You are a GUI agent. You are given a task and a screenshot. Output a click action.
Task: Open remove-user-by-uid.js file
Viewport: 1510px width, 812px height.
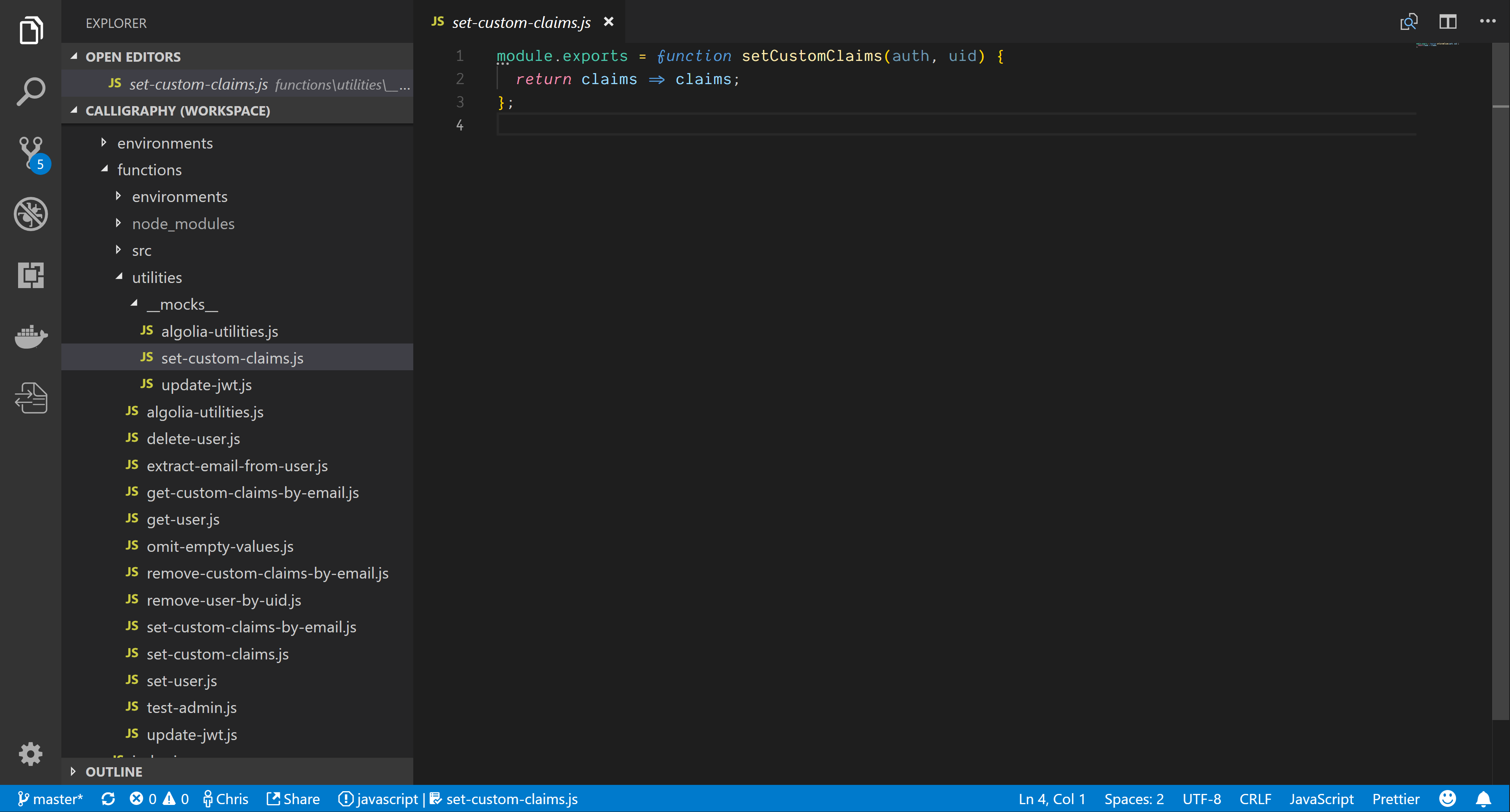(237, 600)
